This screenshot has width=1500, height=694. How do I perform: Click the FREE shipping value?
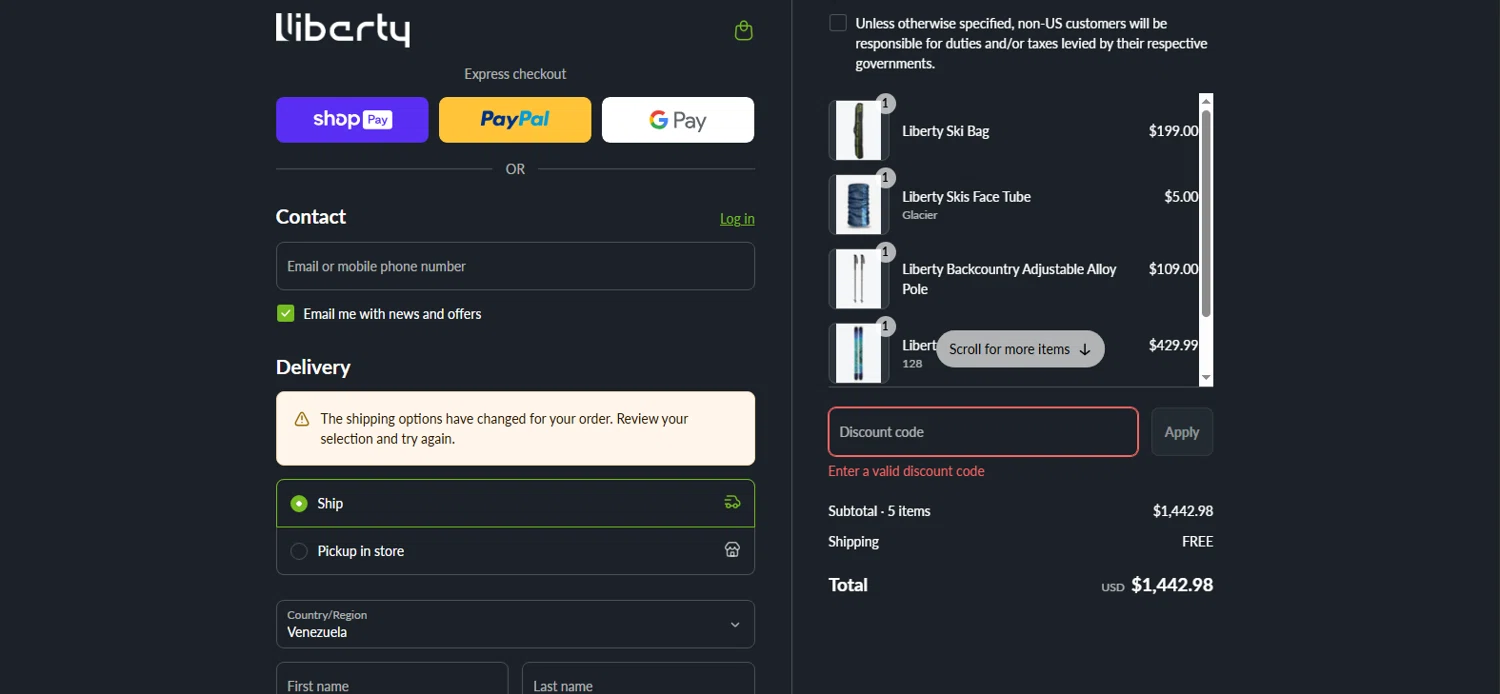(1197, 542)
